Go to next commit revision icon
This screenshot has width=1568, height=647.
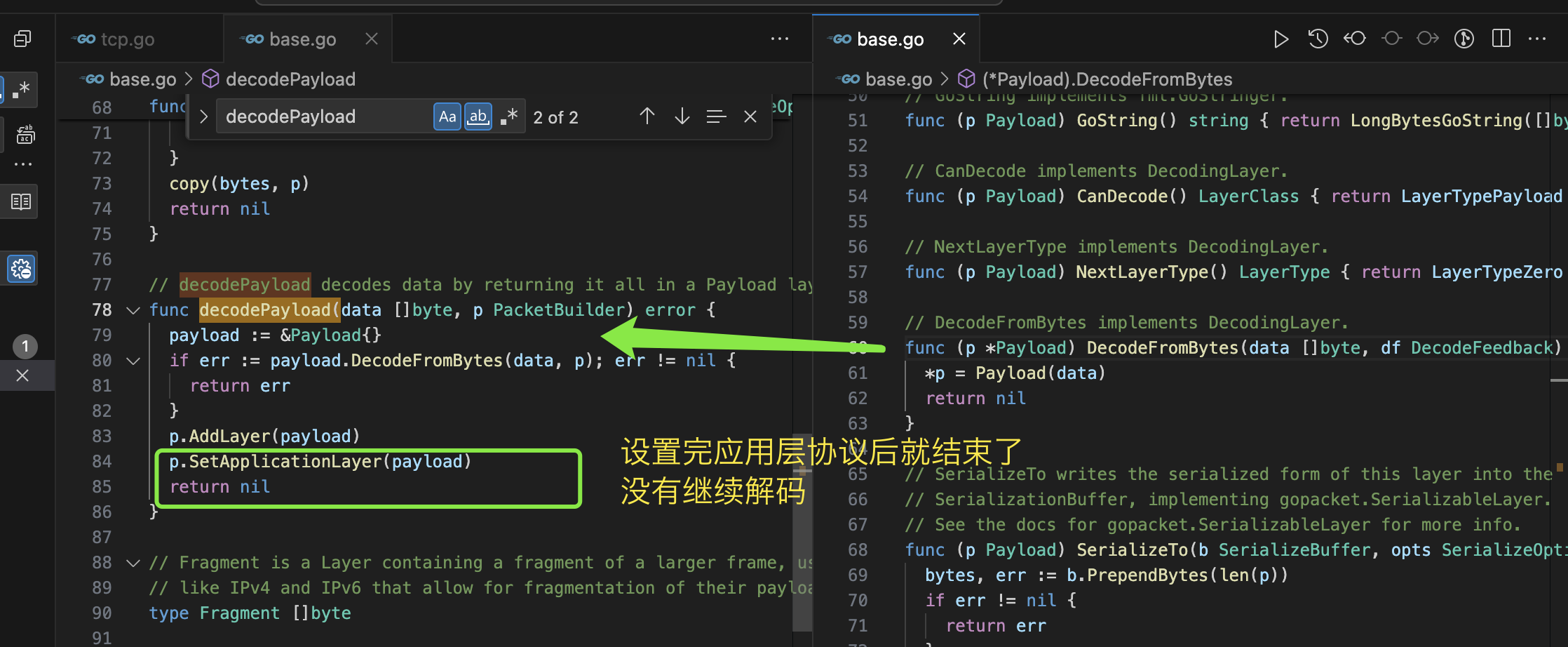click(1428, 39)
